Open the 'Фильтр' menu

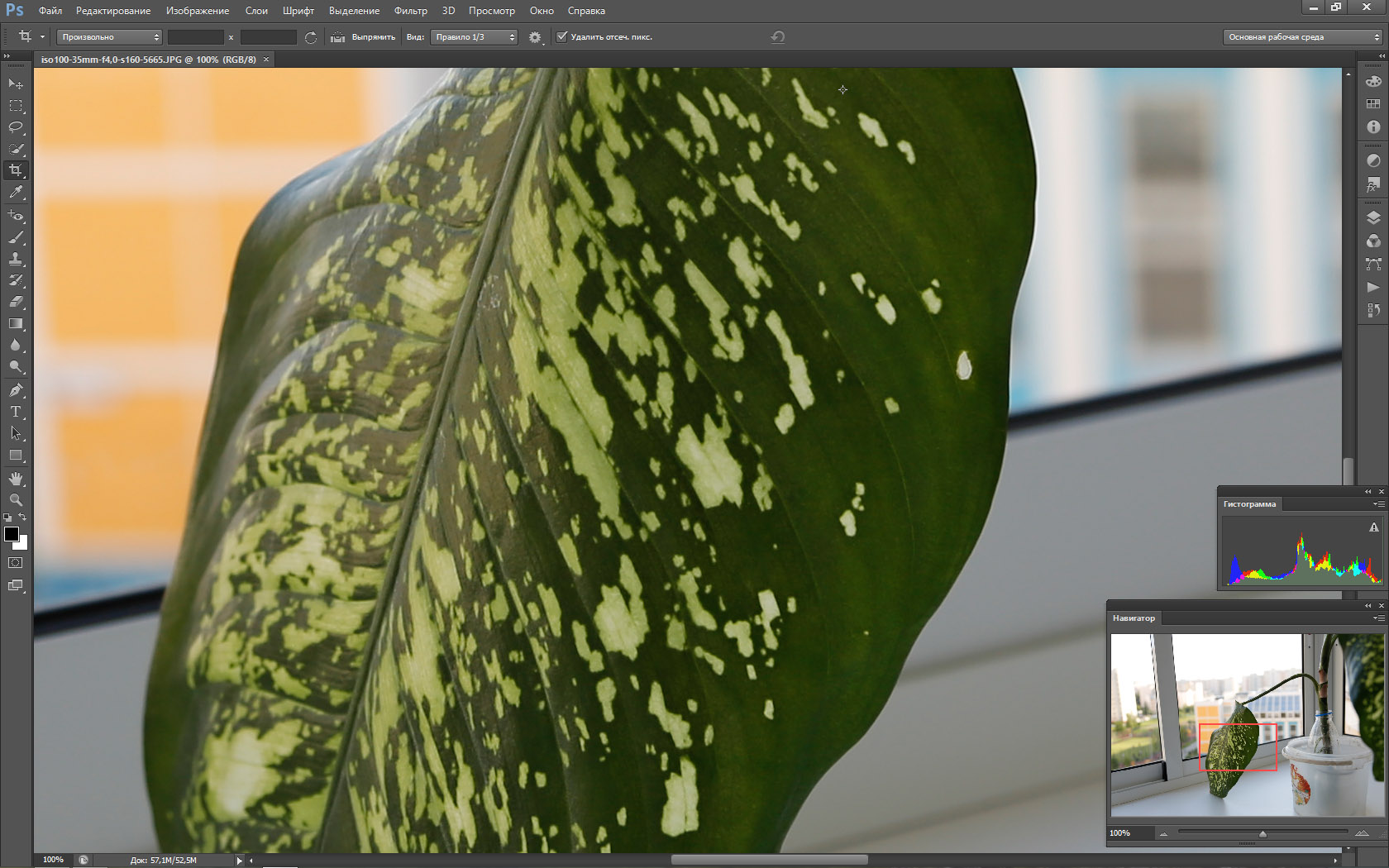click(x=410, y=11)
